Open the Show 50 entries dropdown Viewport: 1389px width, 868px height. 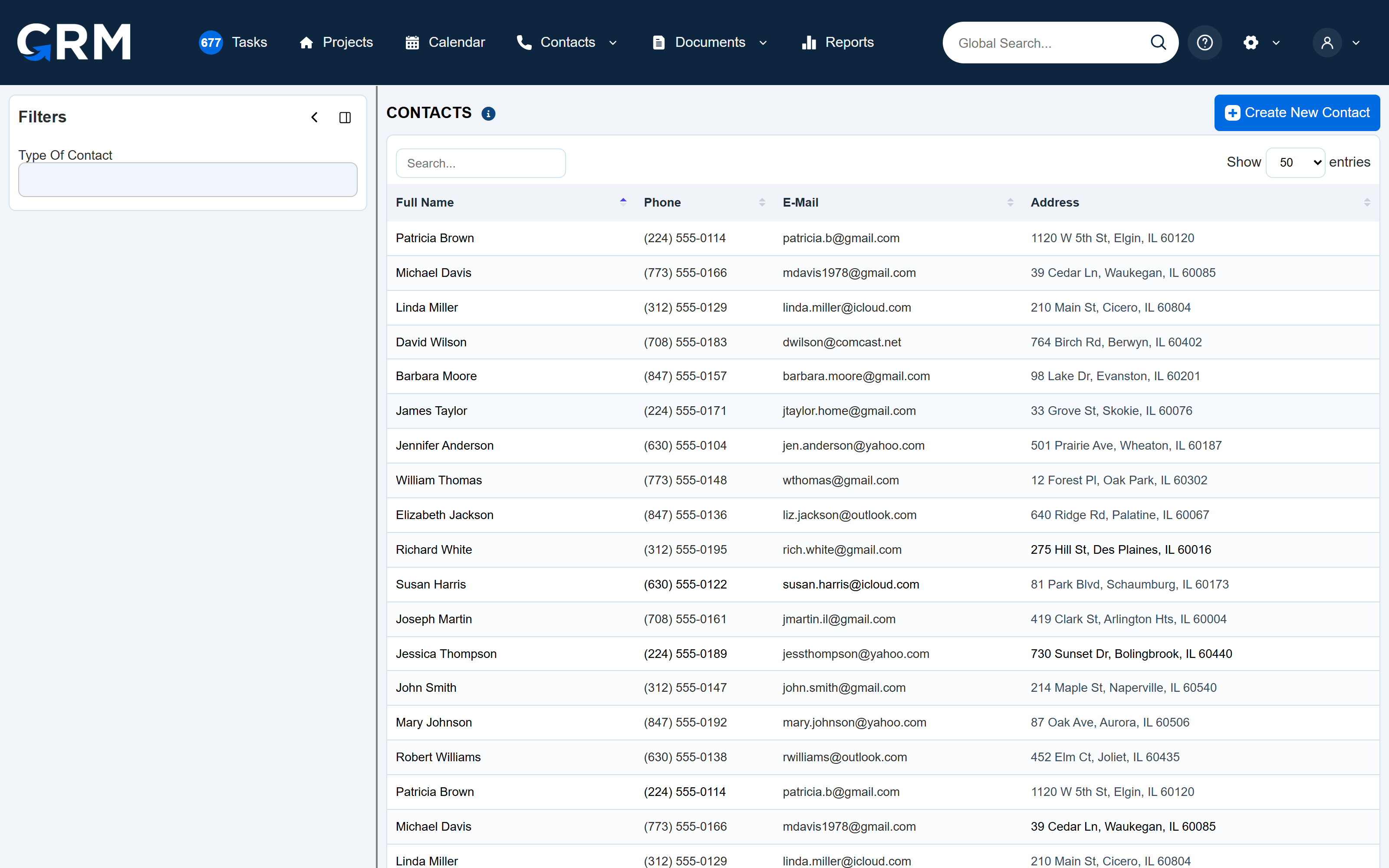pyautogui.click(x=1295, y=162)
